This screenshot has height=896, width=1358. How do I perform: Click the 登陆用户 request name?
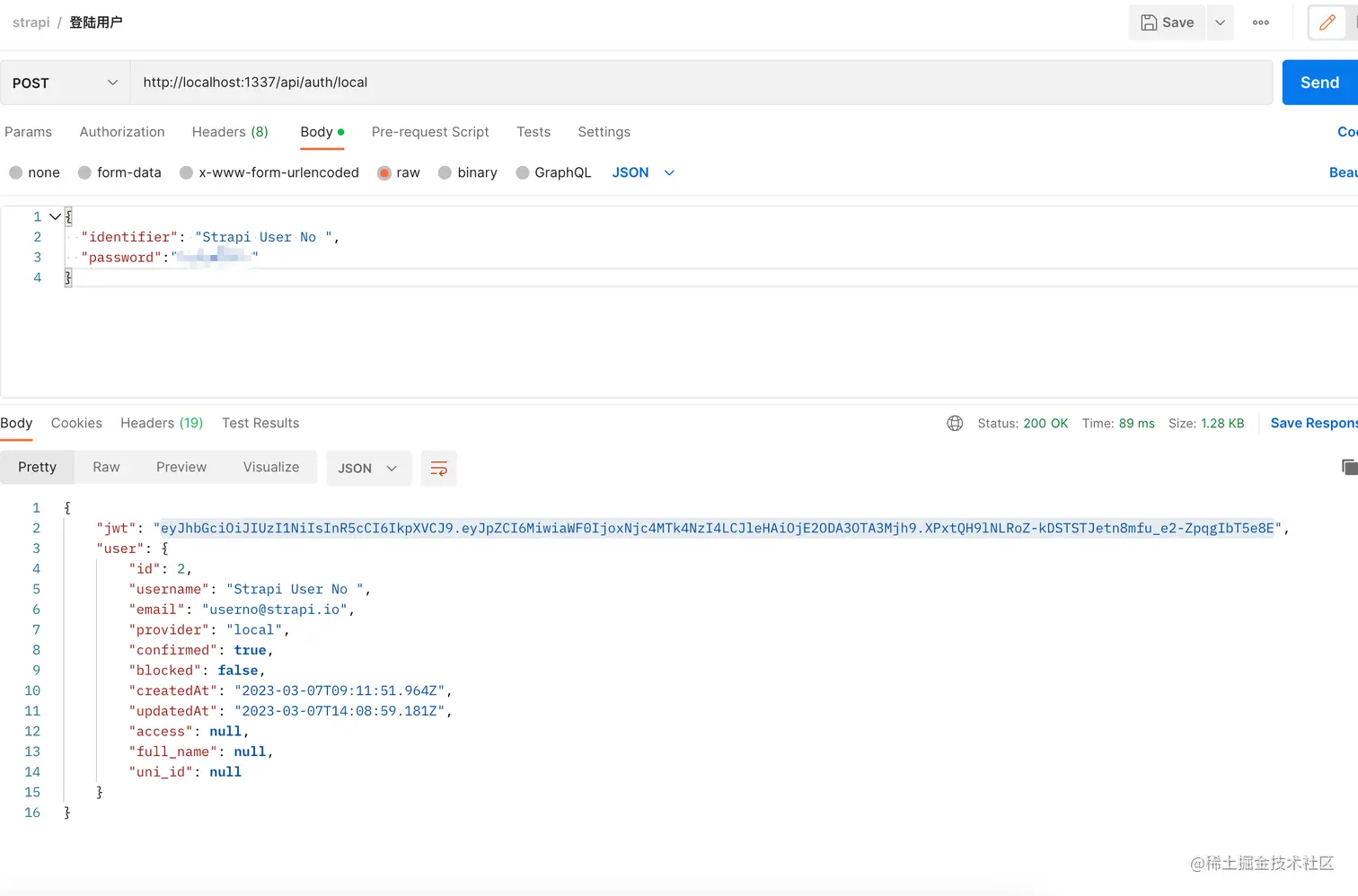[96, 22]
